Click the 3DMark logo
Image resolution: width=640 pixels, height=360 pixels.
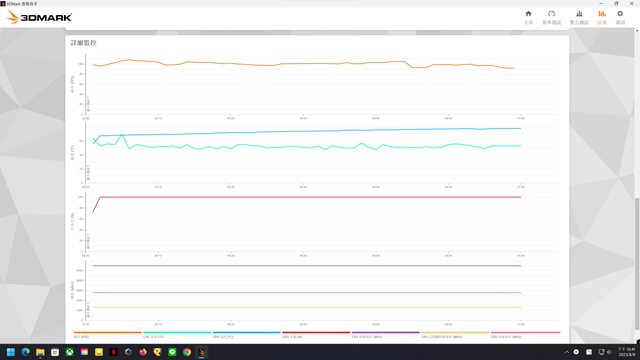point(40,17)
